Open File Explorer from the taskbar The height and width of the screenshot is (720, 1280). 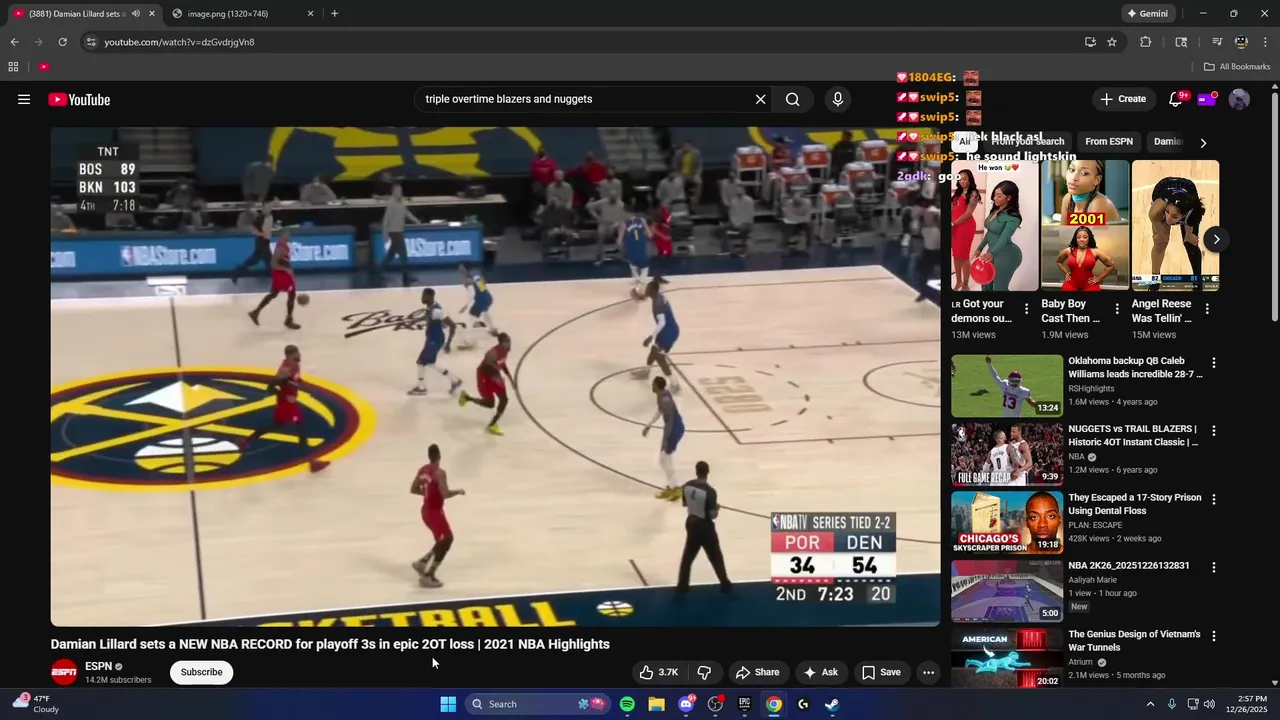[656, 704]
